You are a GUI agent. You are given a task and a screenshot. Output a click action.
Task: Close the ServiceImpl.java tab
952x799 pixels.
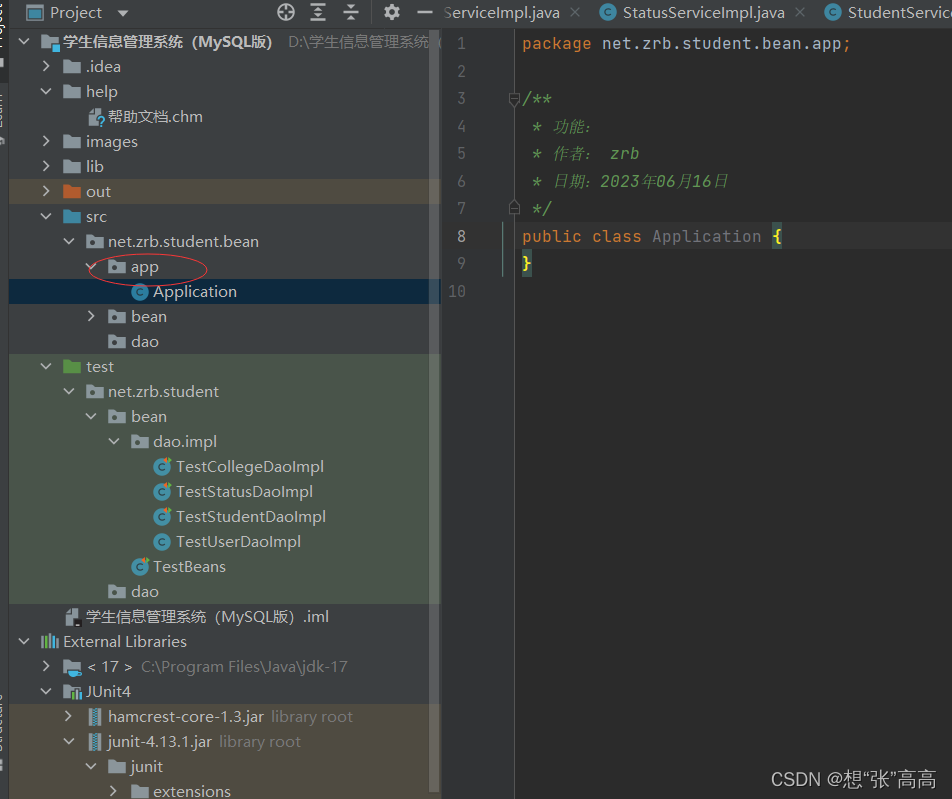575,12
